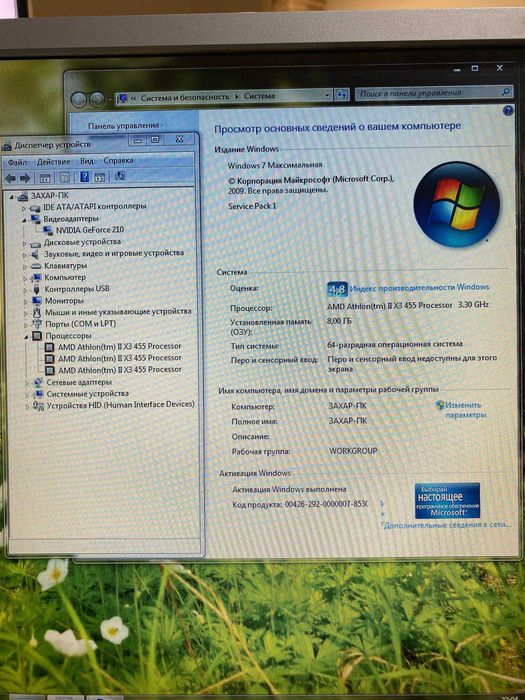Click the Forward arrow in Device Manager toolbar
Image resolution: width=525 pixels, height=700 pixels.
coord(25,178)
